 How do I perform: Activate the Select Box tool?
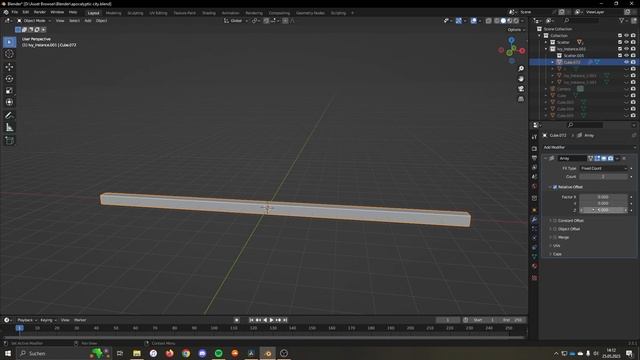pos(9,42)
